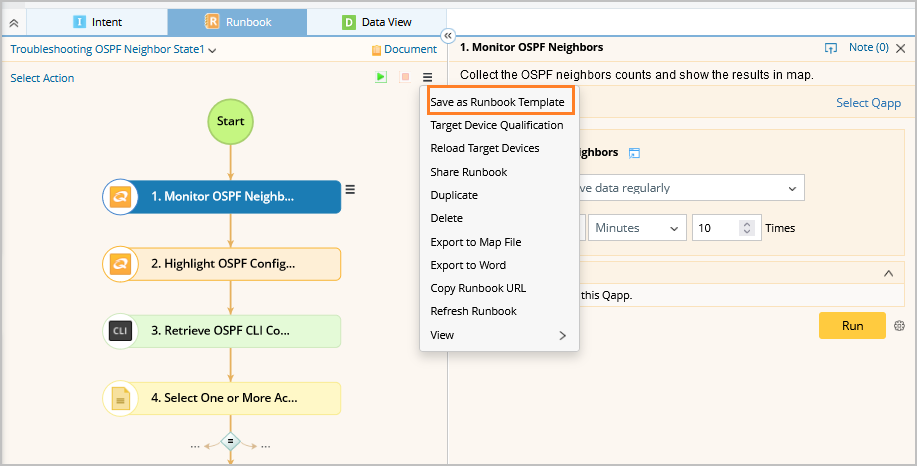Select Export to Word menu item
Image resolution: width=917 pixels, height=466 pixels.
[468, 265]
